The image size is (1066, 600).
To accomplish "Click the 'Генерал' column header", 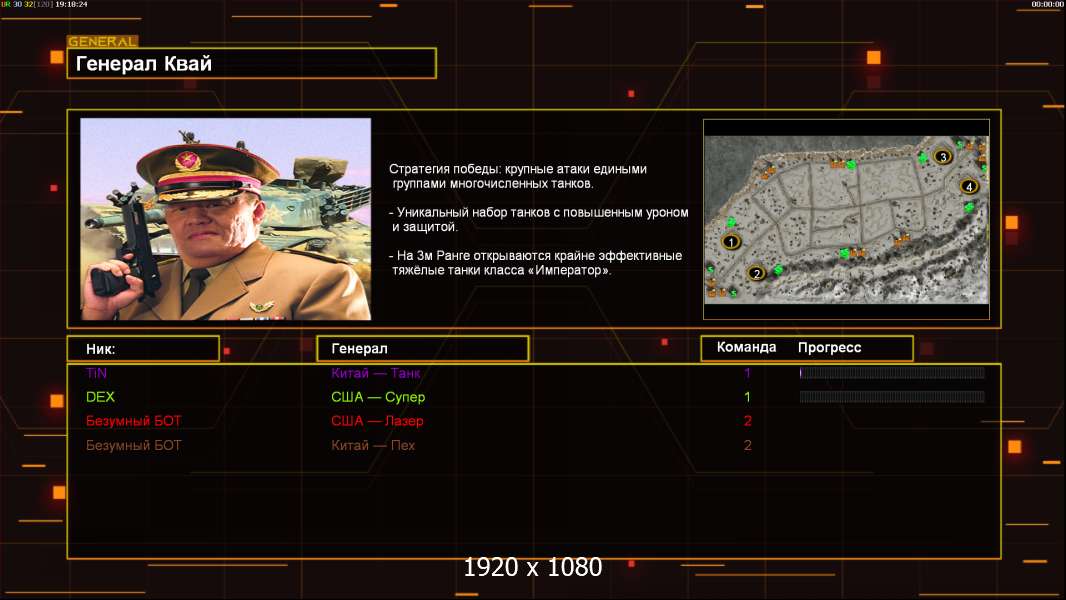I will coord(422,349).
